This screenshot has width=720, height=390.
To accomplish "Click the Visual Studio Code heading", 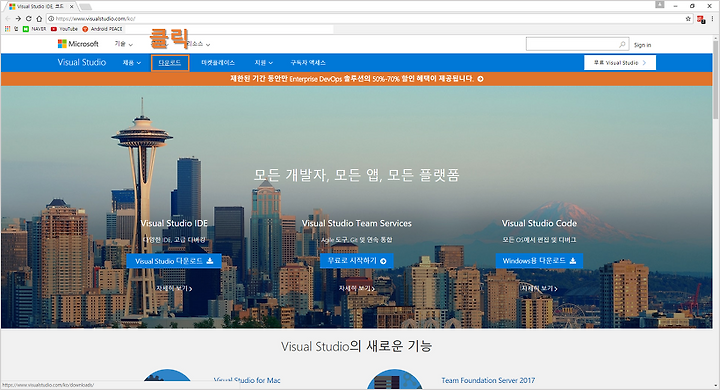I will [x=539, y=223].
